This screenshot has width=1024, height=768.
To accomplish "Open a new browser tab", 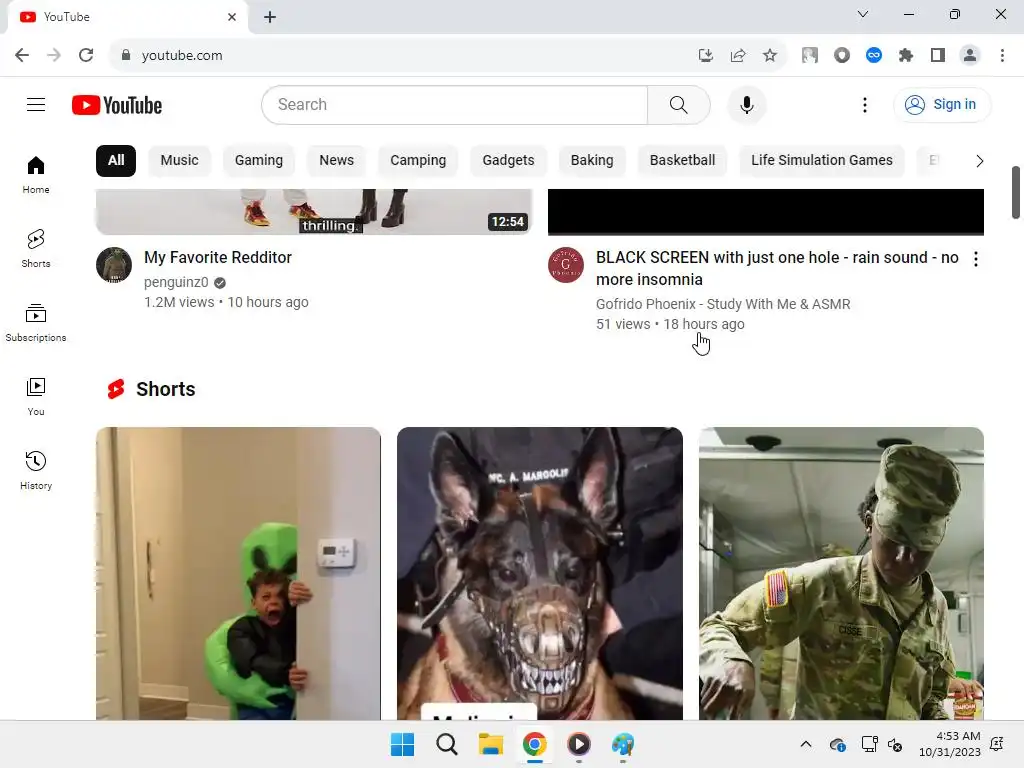I will coord(270,17).
